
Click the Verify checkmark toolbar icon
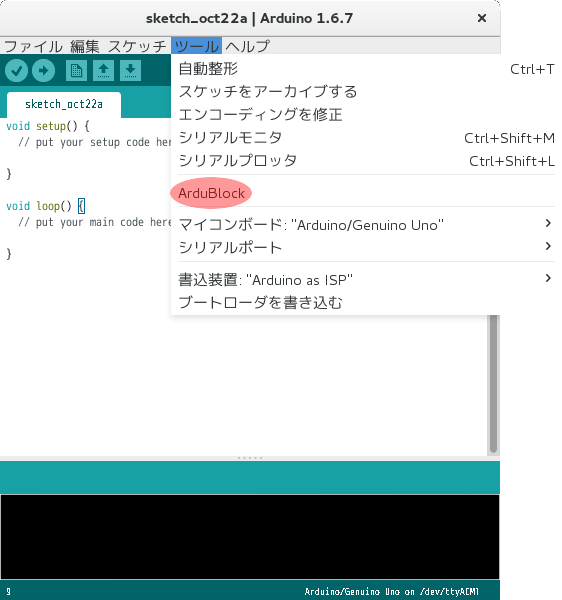click(16, 71)
